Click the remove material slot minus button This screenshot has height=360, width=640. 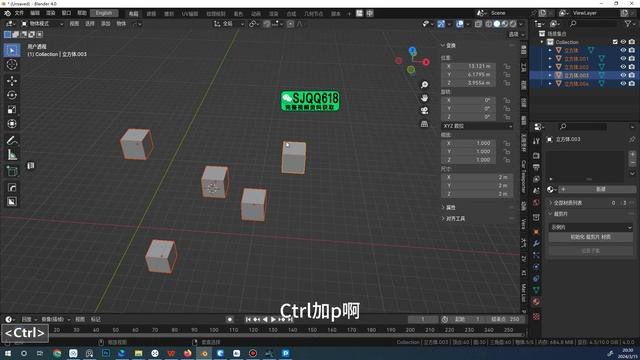(x=632, y=163)
